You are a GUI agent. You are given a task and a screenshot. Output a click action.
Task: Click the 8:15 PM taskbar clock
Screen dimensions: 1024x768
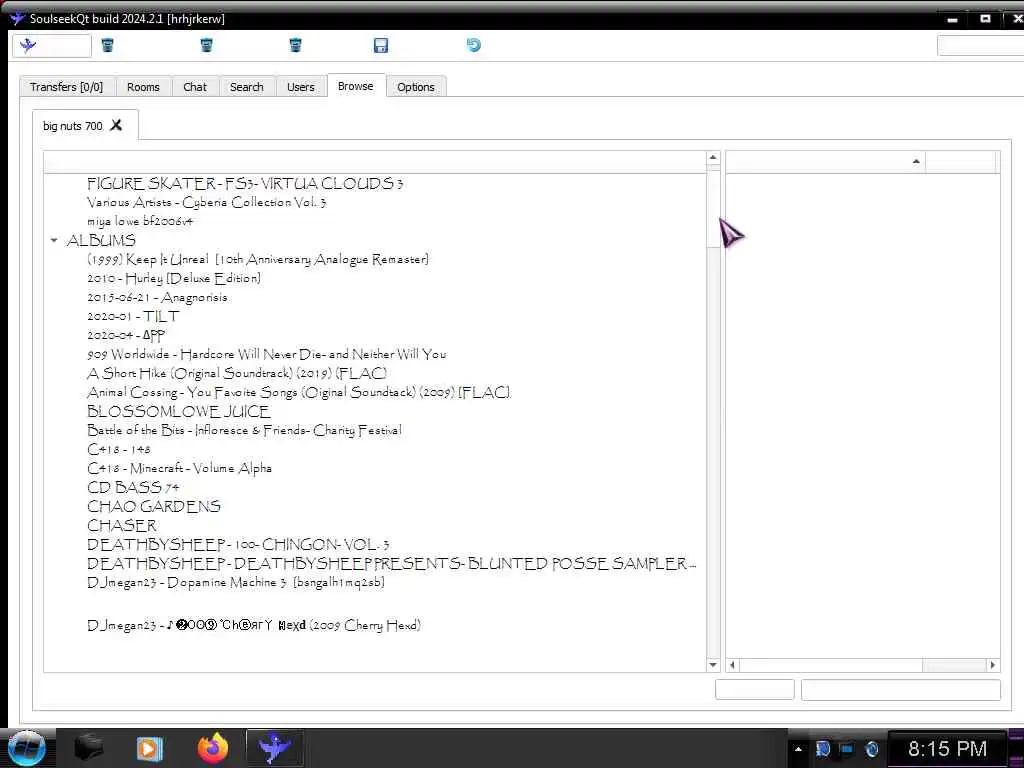point(947,748)
